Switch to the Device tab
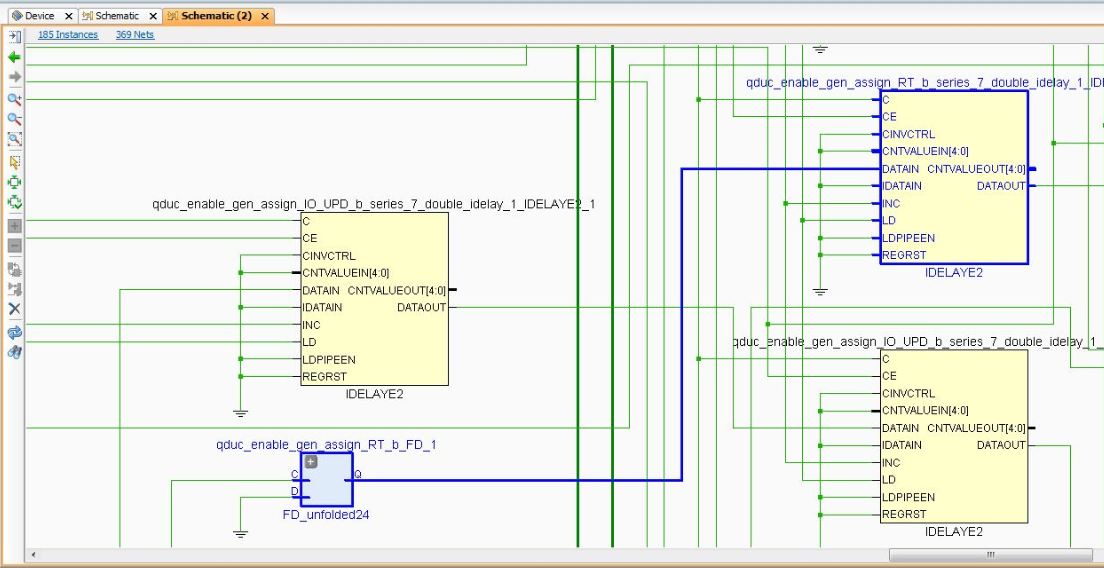1104x568 pixels. click(38, 16)
